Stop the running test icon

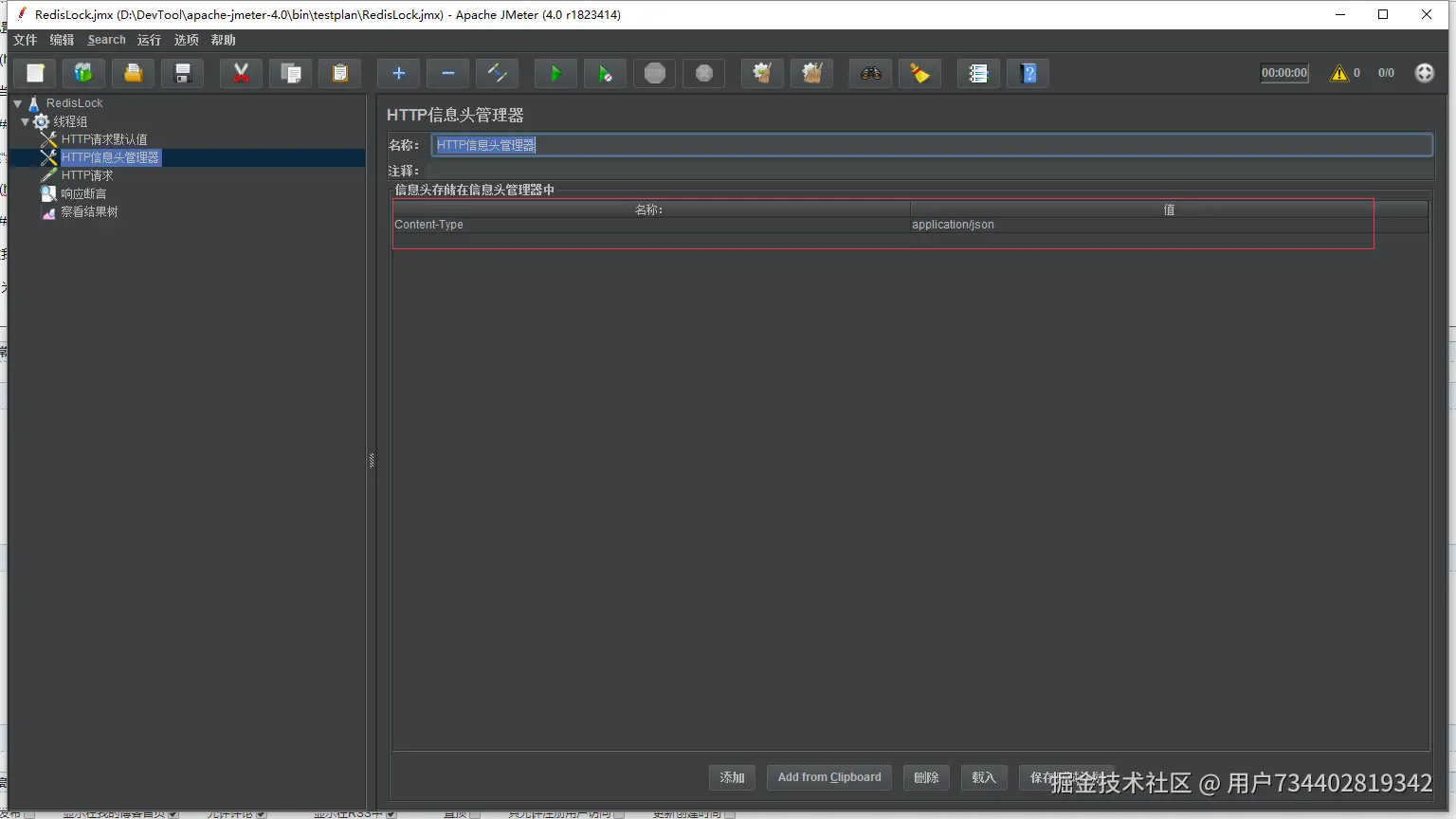coord(655,73)
